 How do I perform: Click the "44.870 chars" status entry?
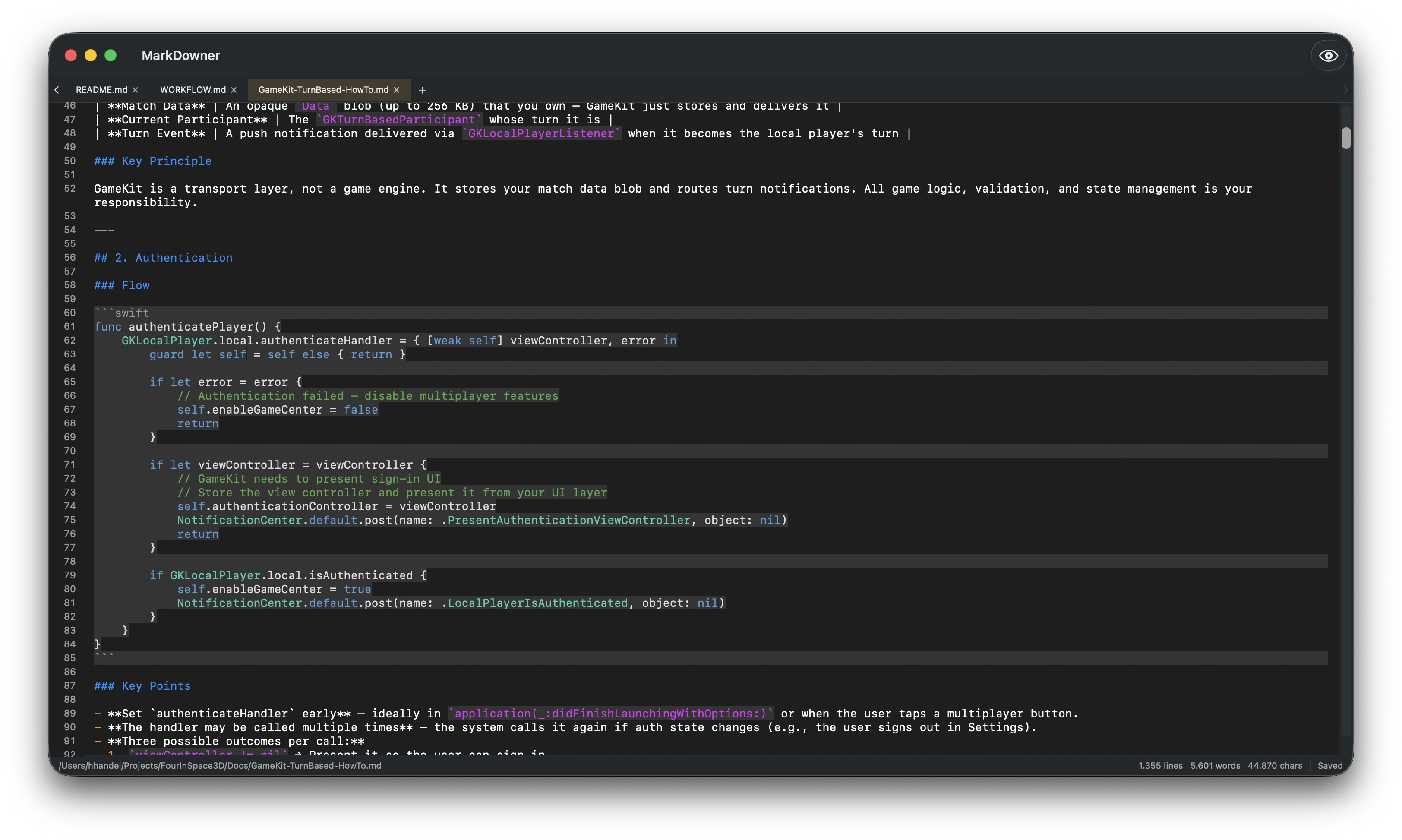pos(1275,765)
